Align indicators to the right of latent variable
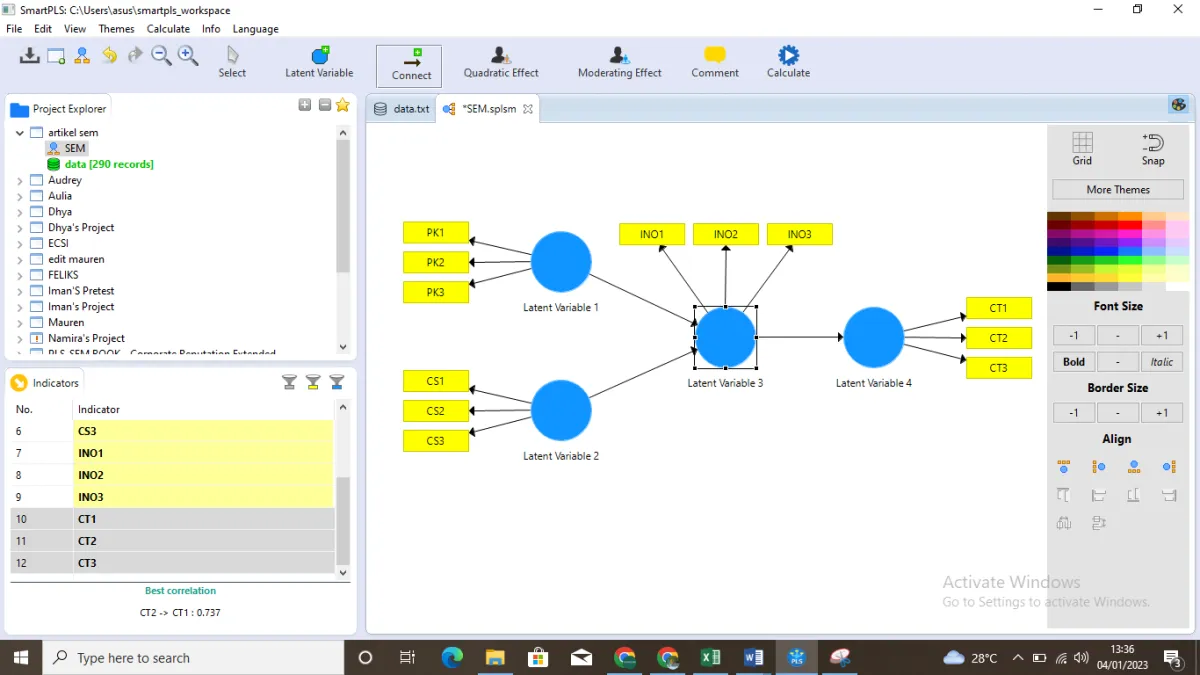This screenshot has width=1200, height=675. tap(1169, 467)
